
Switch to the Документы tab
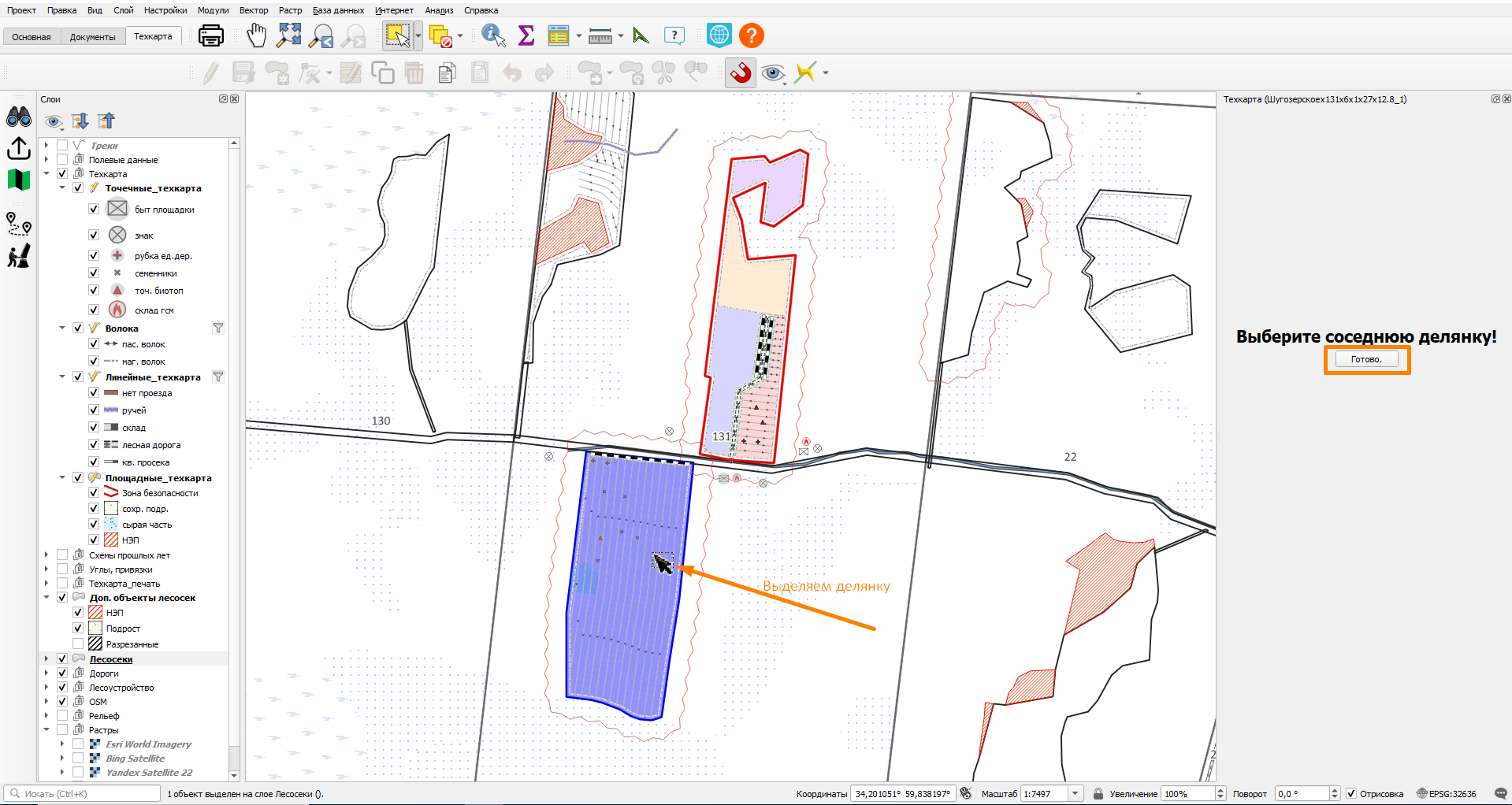tap(92, 37)
